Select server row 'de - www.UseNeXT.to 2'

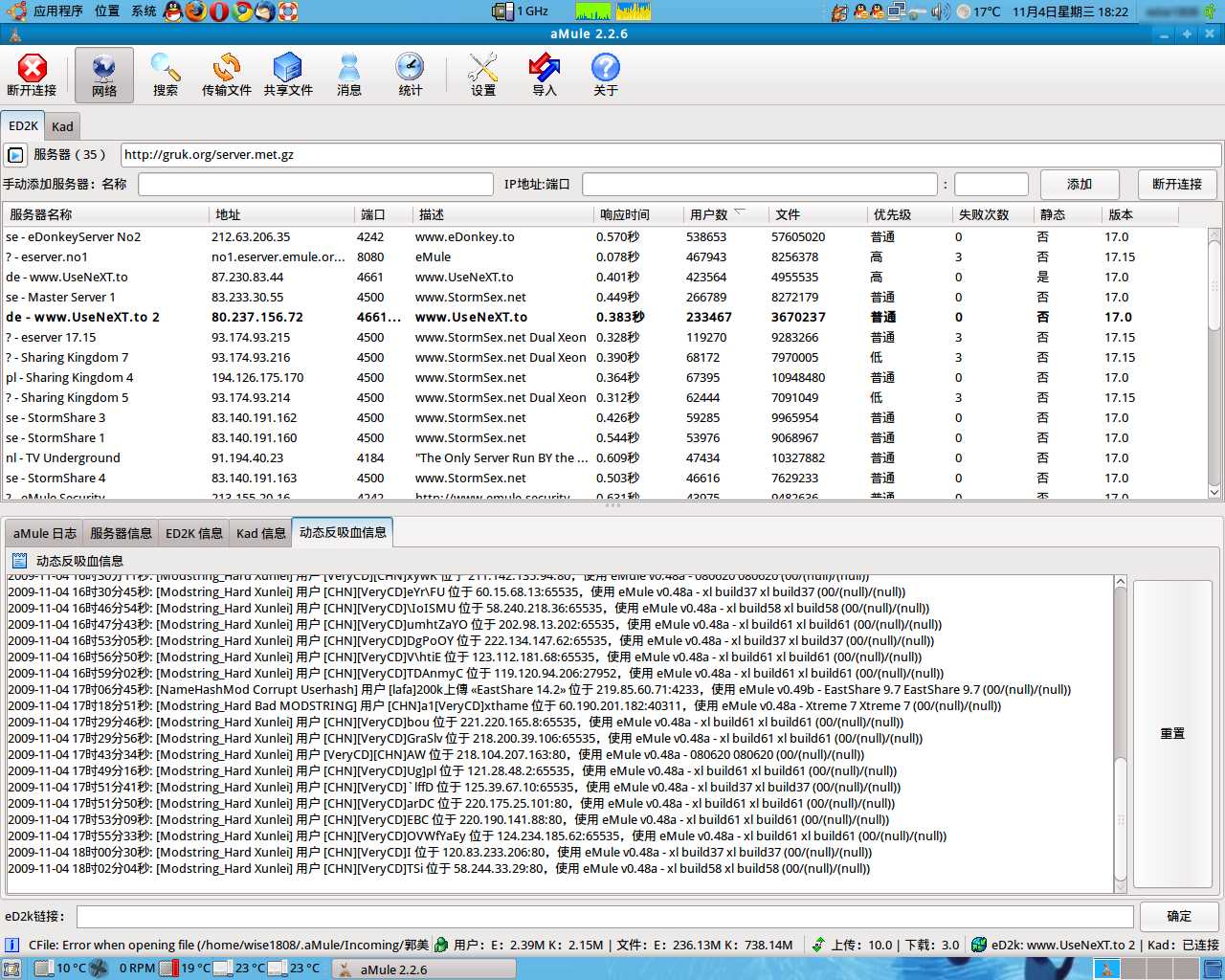[606, 317]
